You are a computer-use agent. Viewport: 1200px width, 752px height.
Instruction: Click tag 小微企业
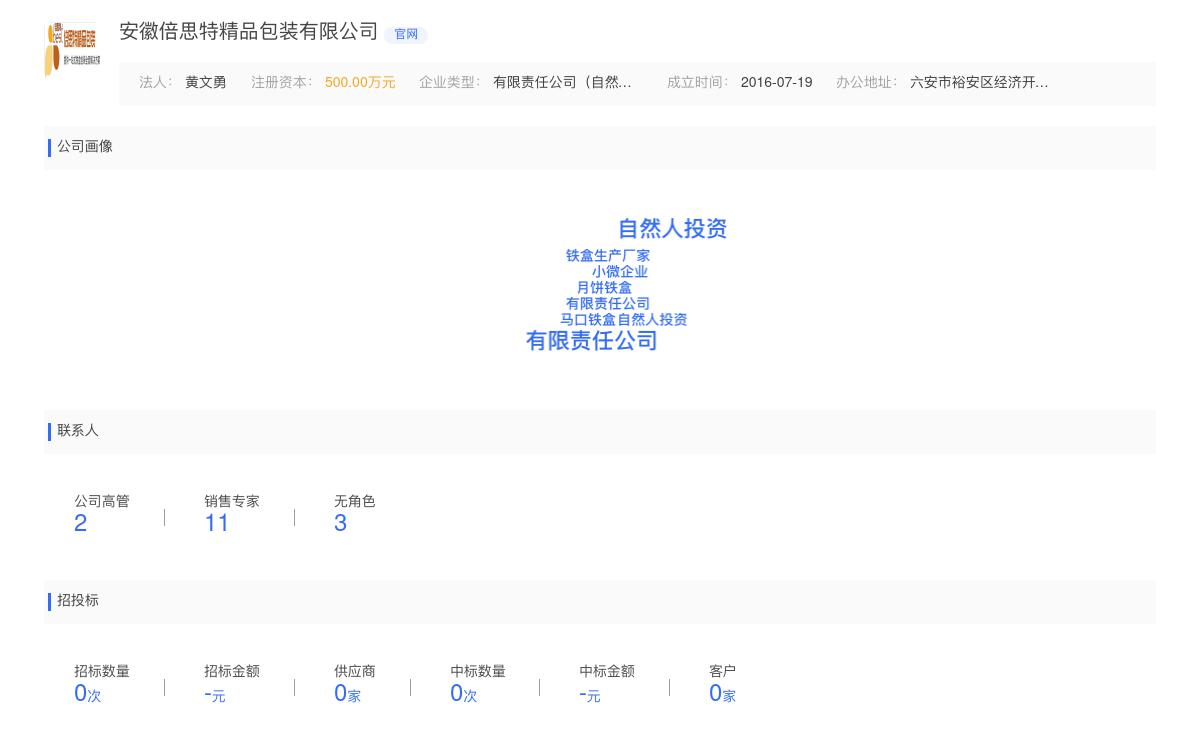coord(619,272)
